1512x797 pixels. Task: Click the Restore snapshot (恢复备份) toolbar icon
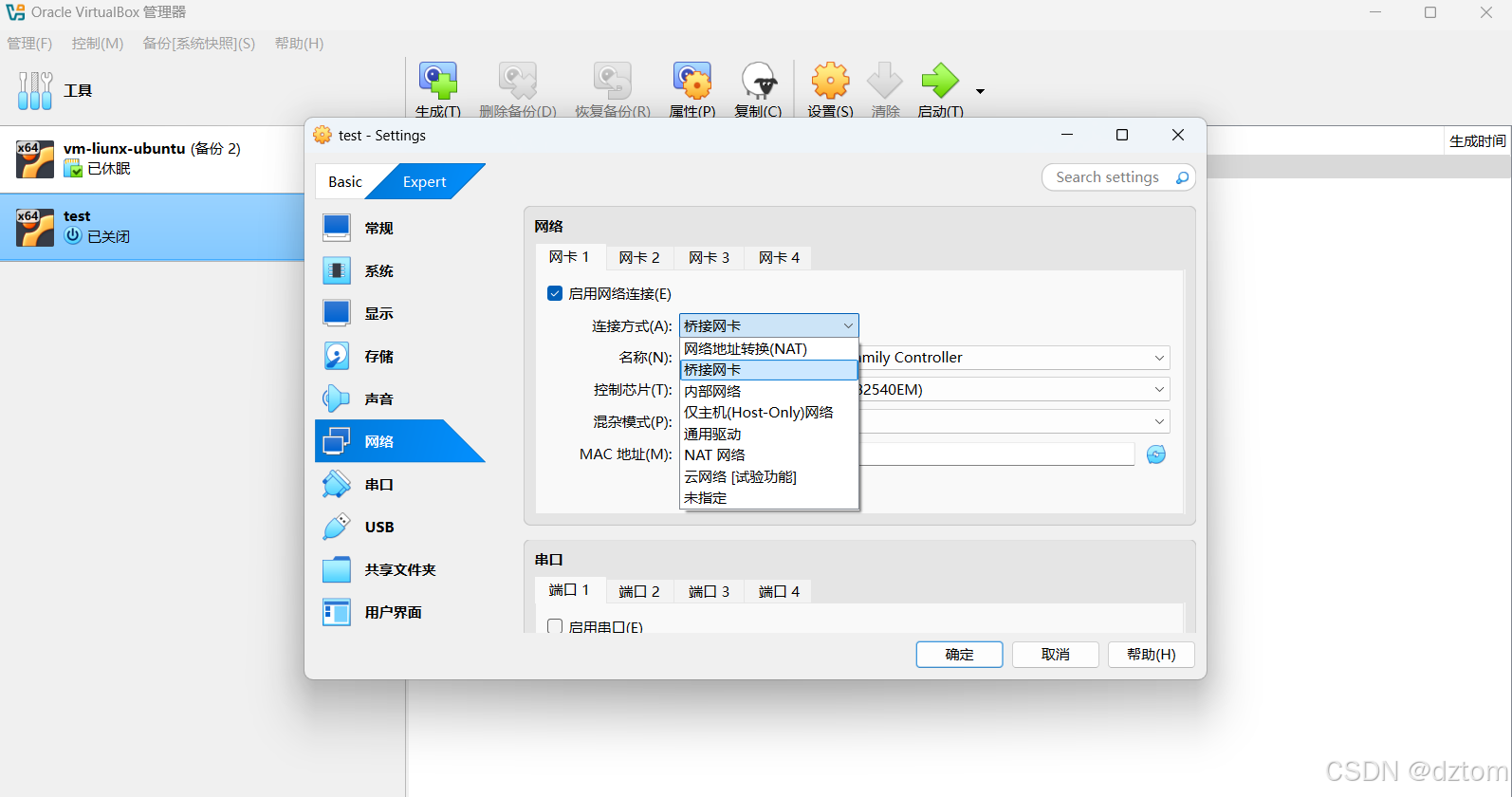(x=613, y=81)
